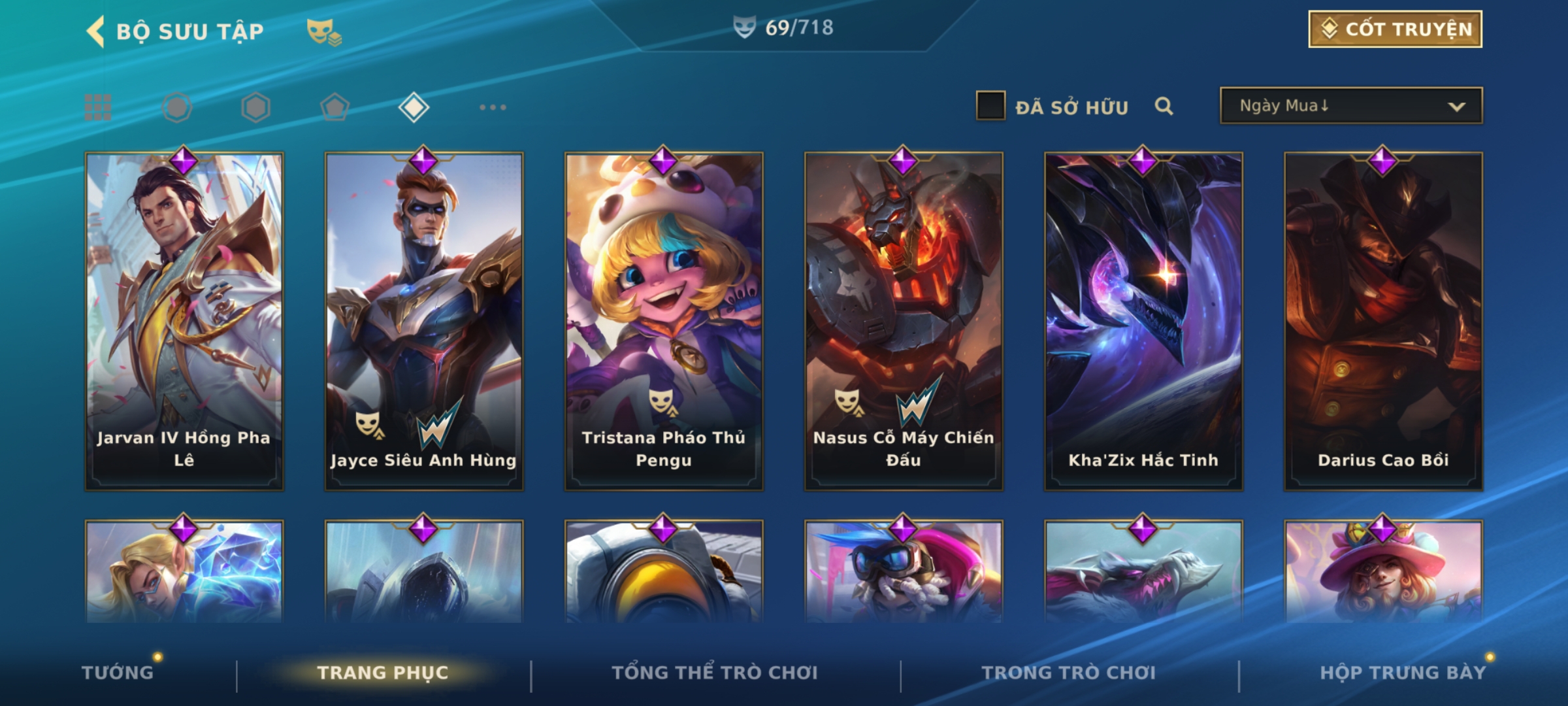Filter by the hexagon rarity gem icon

point(255,107)
